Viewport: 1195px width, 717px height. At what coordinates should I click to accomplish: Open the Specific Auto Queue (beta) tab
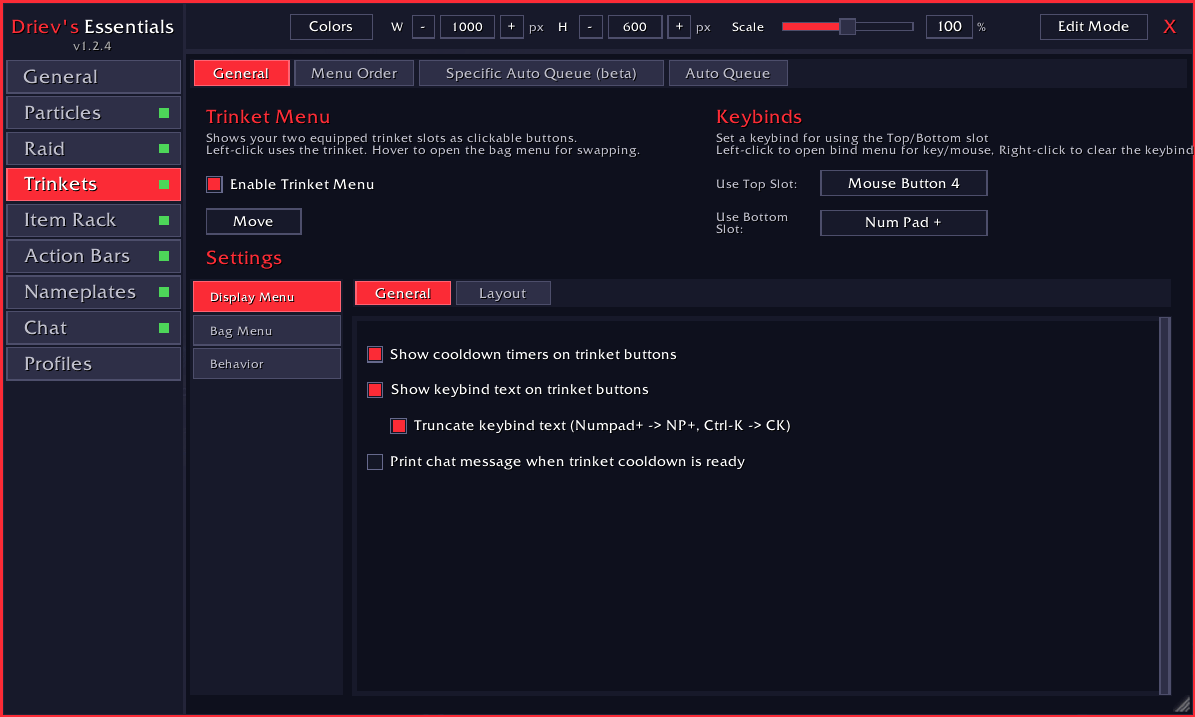coord(541,73)
